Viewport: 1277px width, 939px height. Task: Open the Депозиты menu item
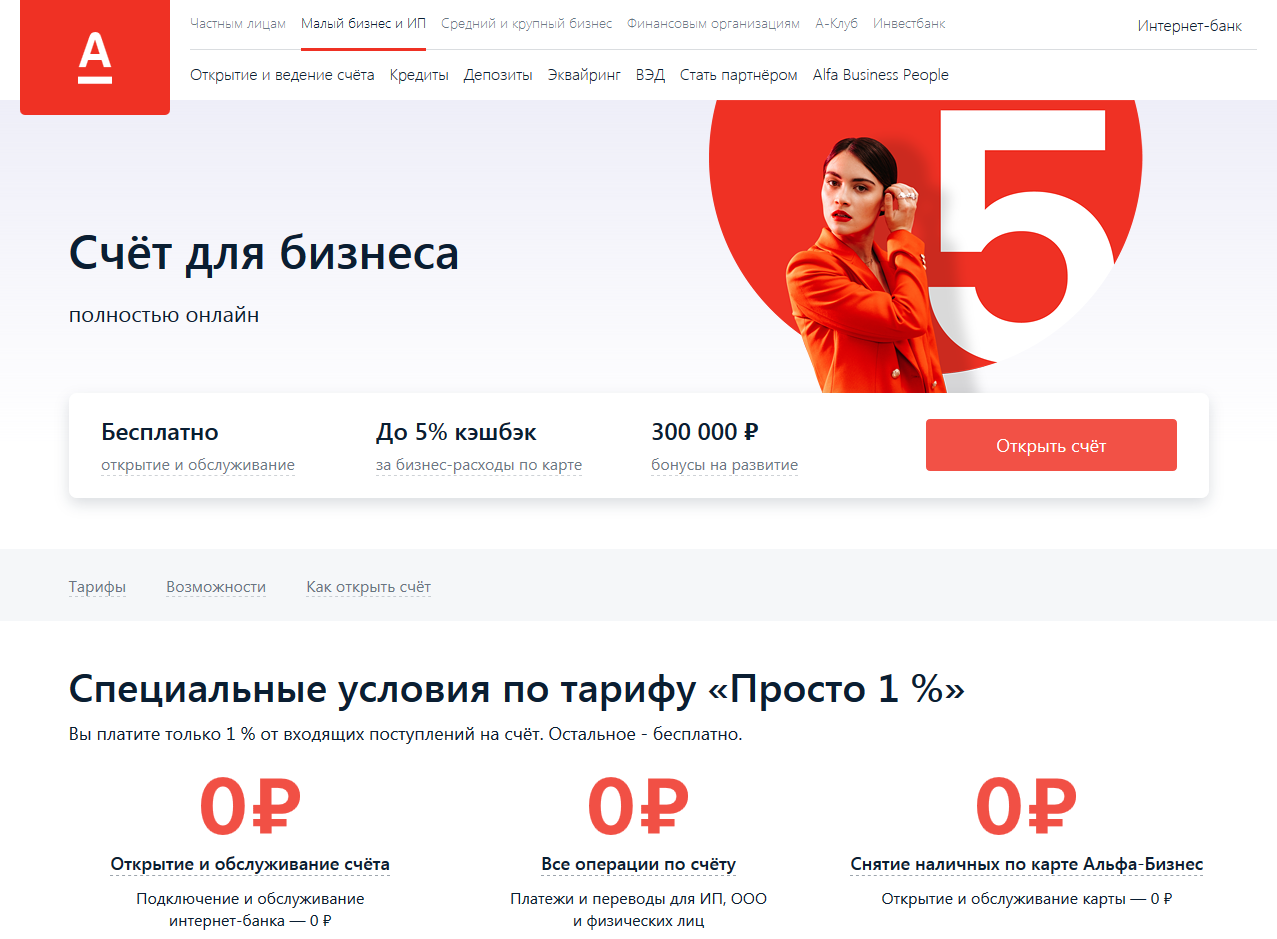(x=498, y=75)
